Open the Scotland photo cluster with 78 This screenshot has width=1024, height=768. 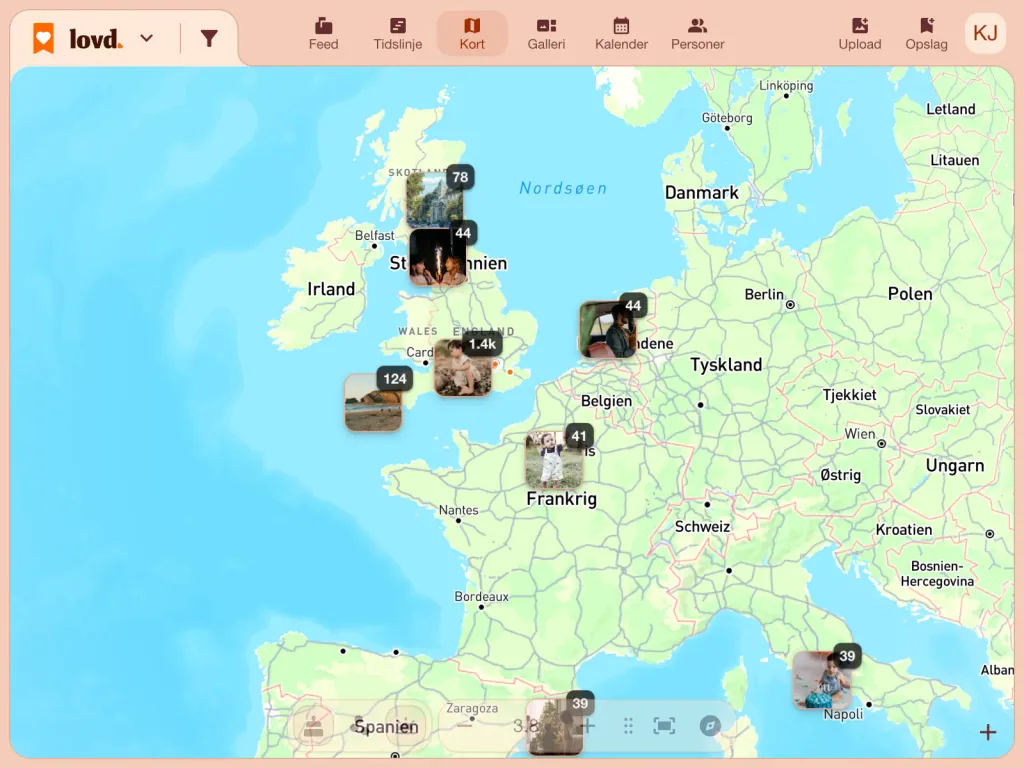coord(436,199)
